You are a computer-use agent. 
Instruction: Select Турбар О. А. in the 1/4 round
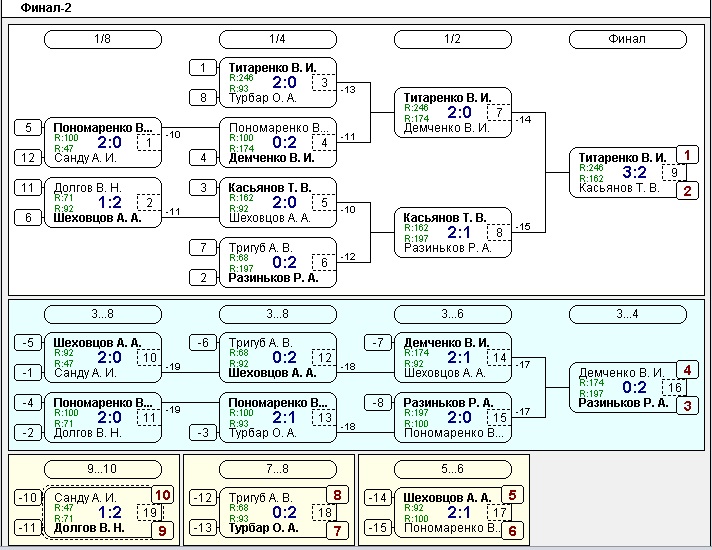[262, 99]
